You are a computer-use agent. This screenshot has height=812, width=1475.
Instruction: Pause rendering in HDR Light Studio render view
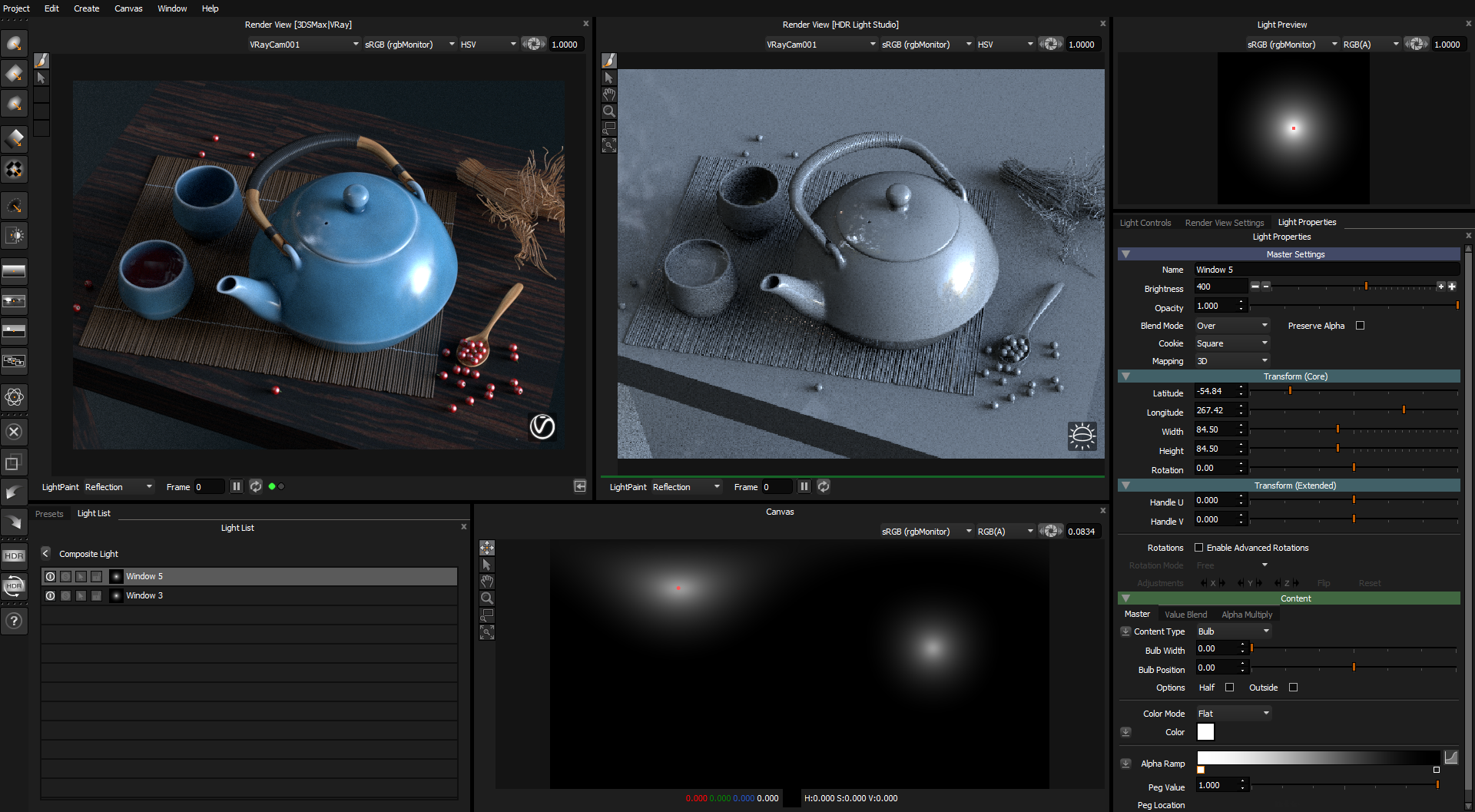pyautogui.click(x=804, y=486)
